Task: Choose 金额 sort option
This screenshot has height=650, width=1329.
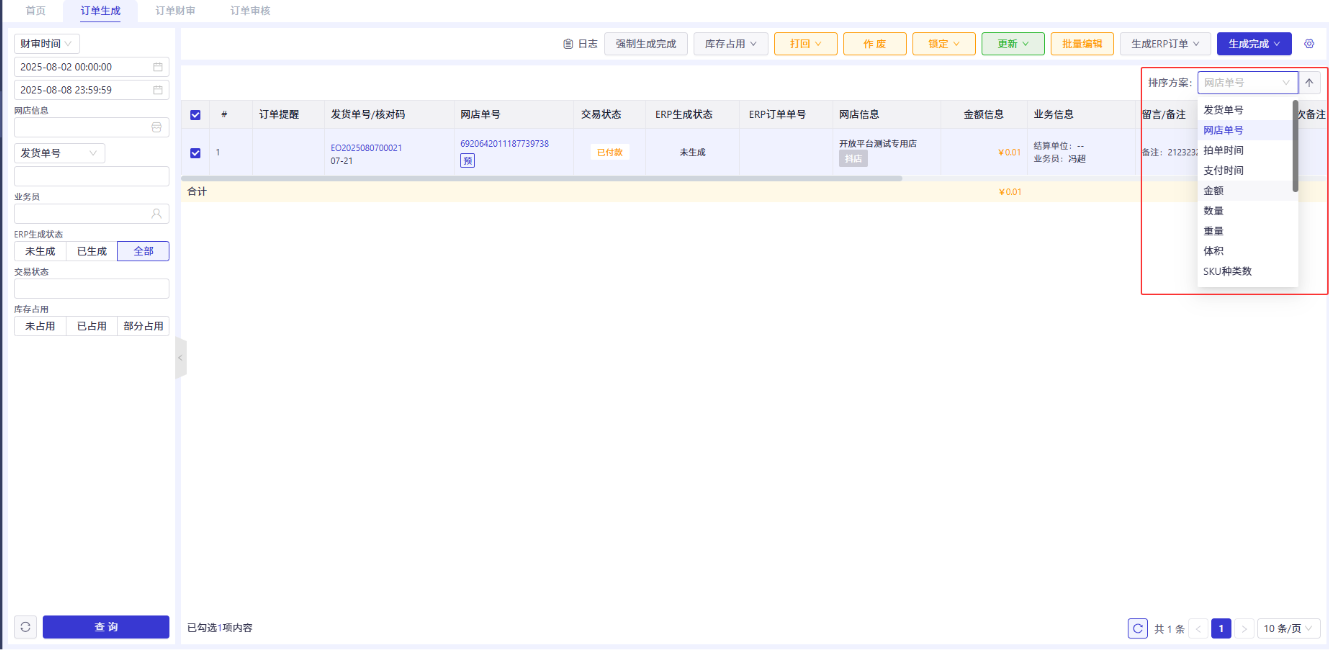Action: (x=1245, y=190)
